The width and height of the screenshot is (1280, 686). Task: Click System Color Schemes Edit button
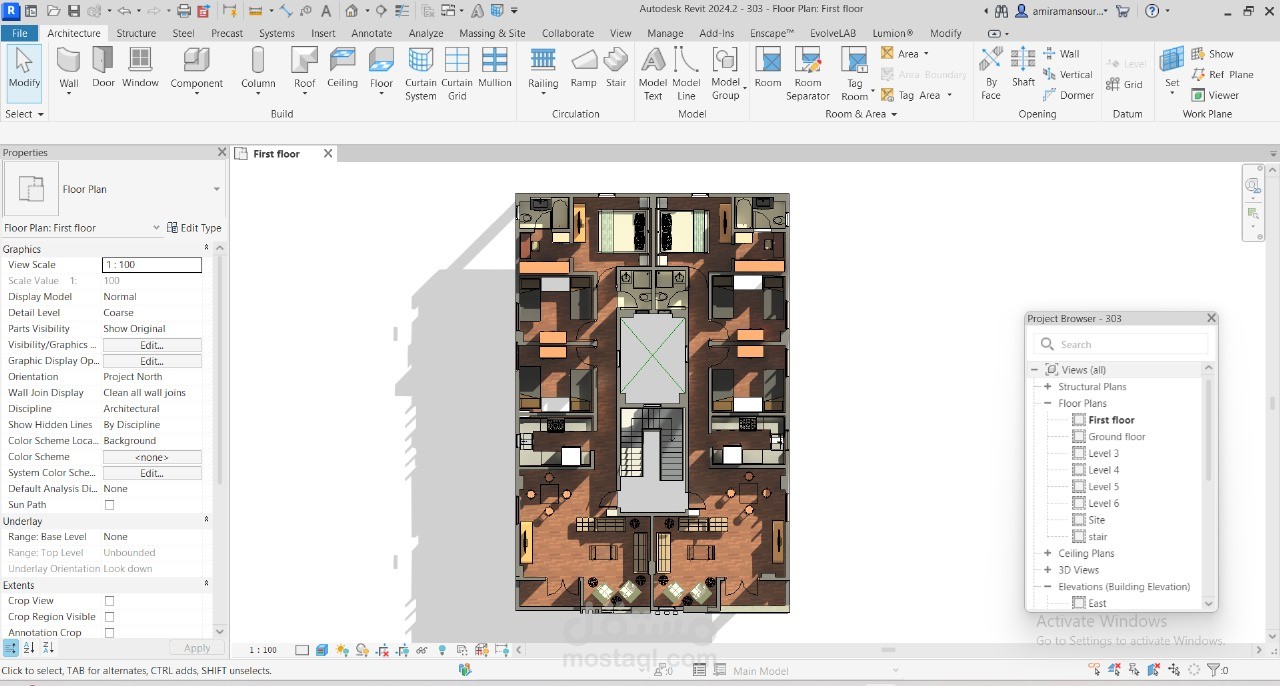(x=152, y=473)
